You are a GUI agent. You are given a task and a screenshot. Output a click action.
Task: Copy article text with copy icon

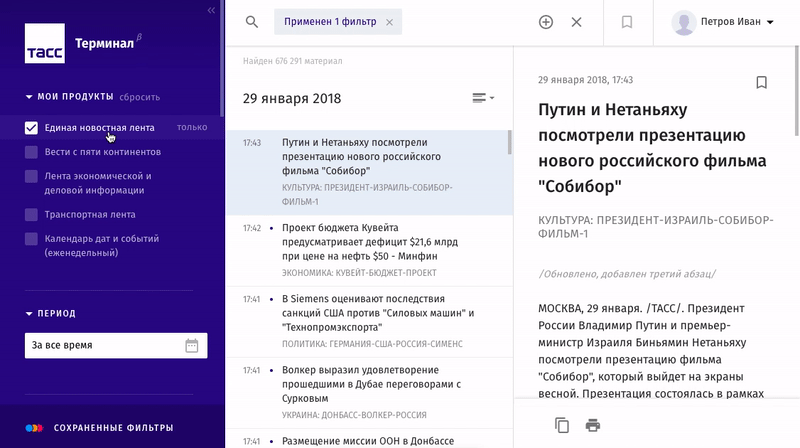click(x=562, y=425)
